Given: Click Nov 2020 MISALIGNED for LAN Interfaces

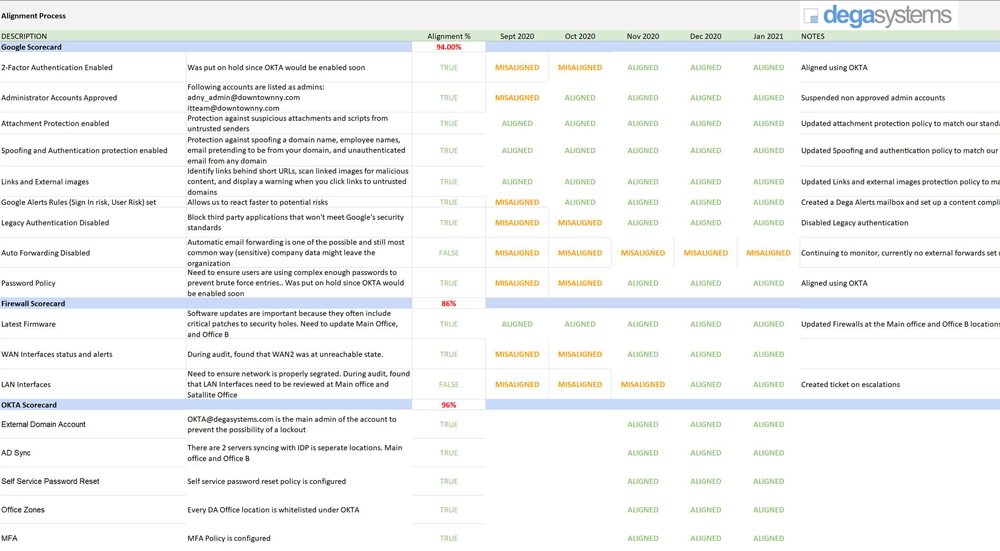Looking at the screenshot, I should click(x=642, y=385).
